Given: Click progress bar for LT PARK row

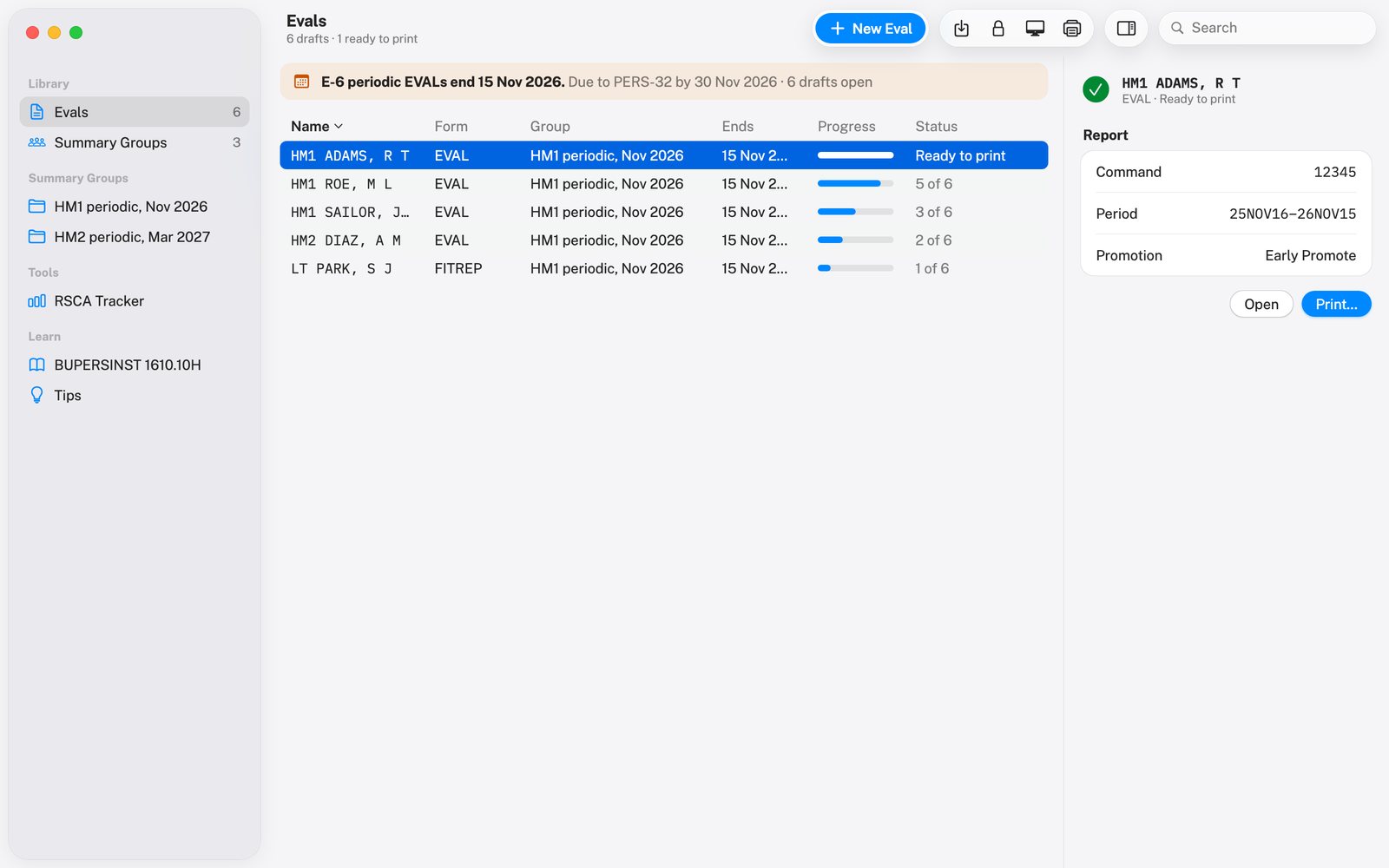Looking at the screenshot, I should [855, 268].
